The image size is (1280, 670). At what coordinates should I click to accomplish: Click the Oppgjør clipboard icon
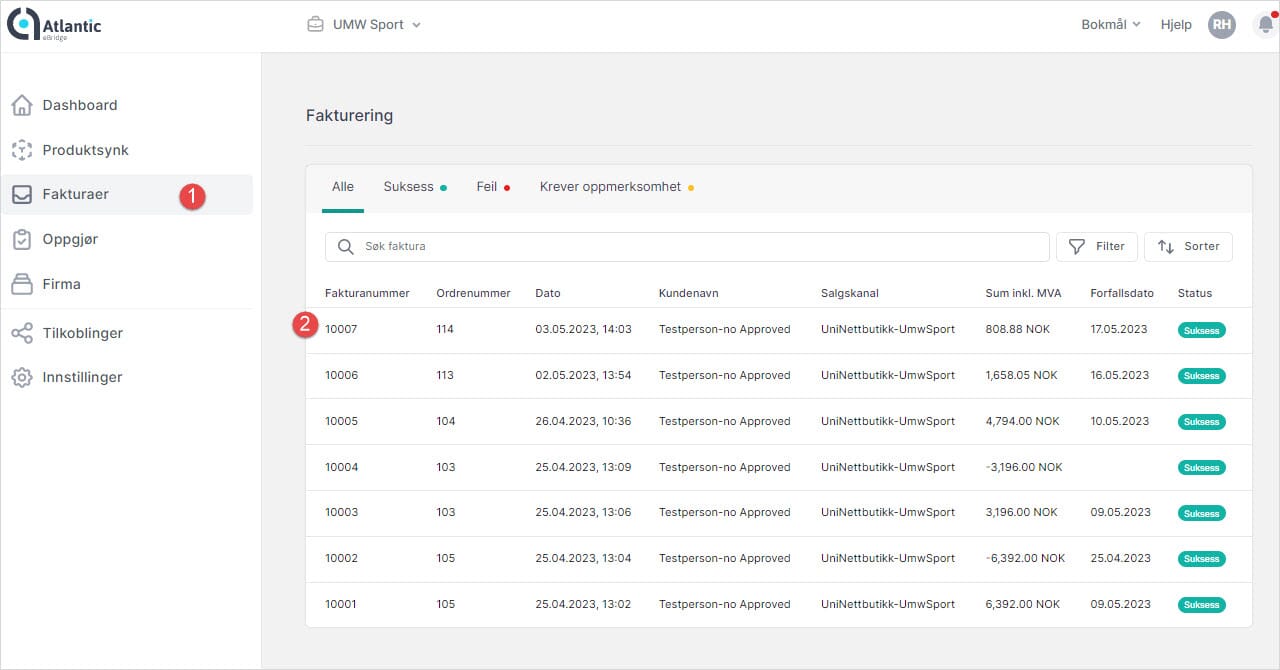click(x=21, y=239)
